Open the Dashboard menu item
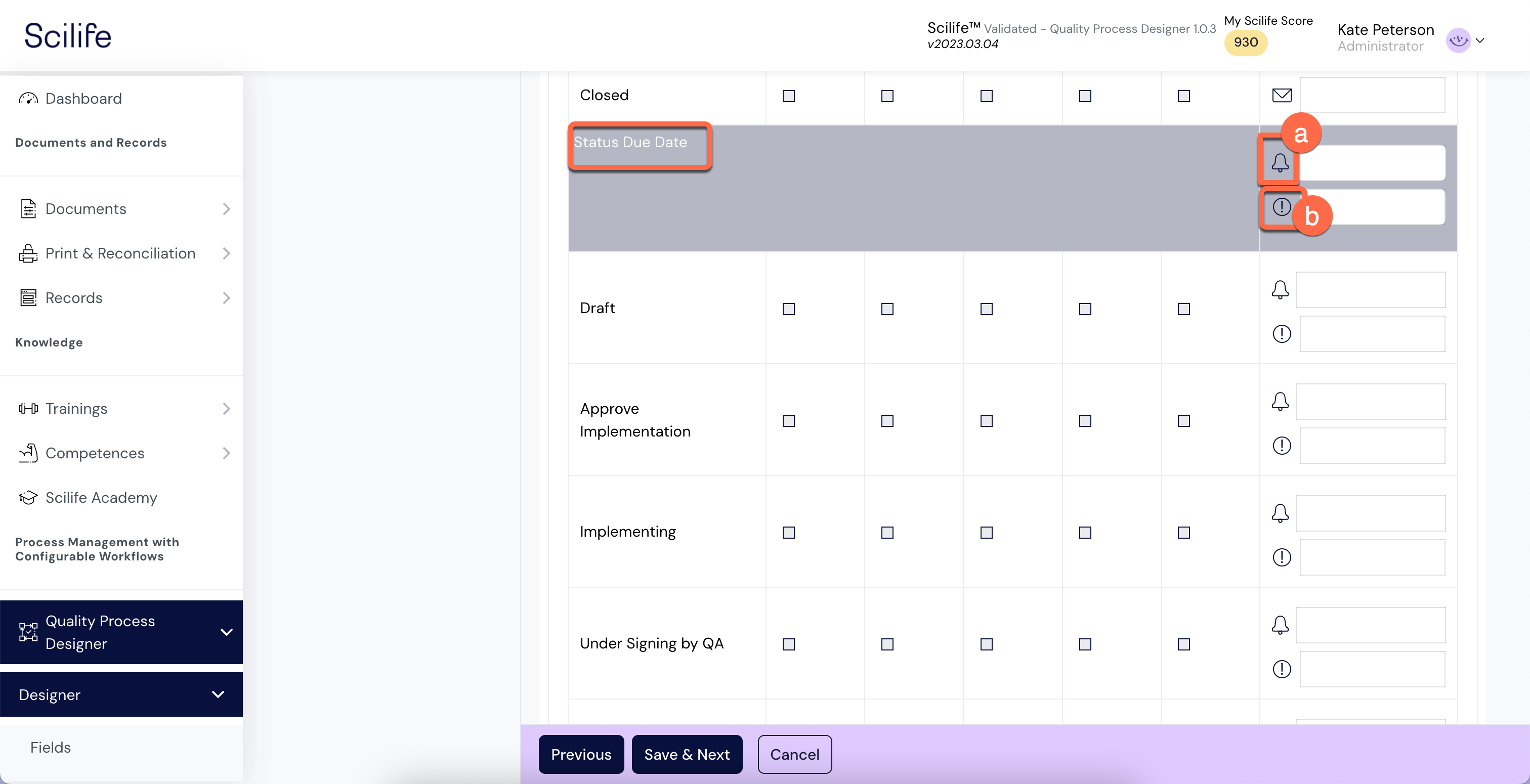The image size is (1530, 784). pos(121,99)
